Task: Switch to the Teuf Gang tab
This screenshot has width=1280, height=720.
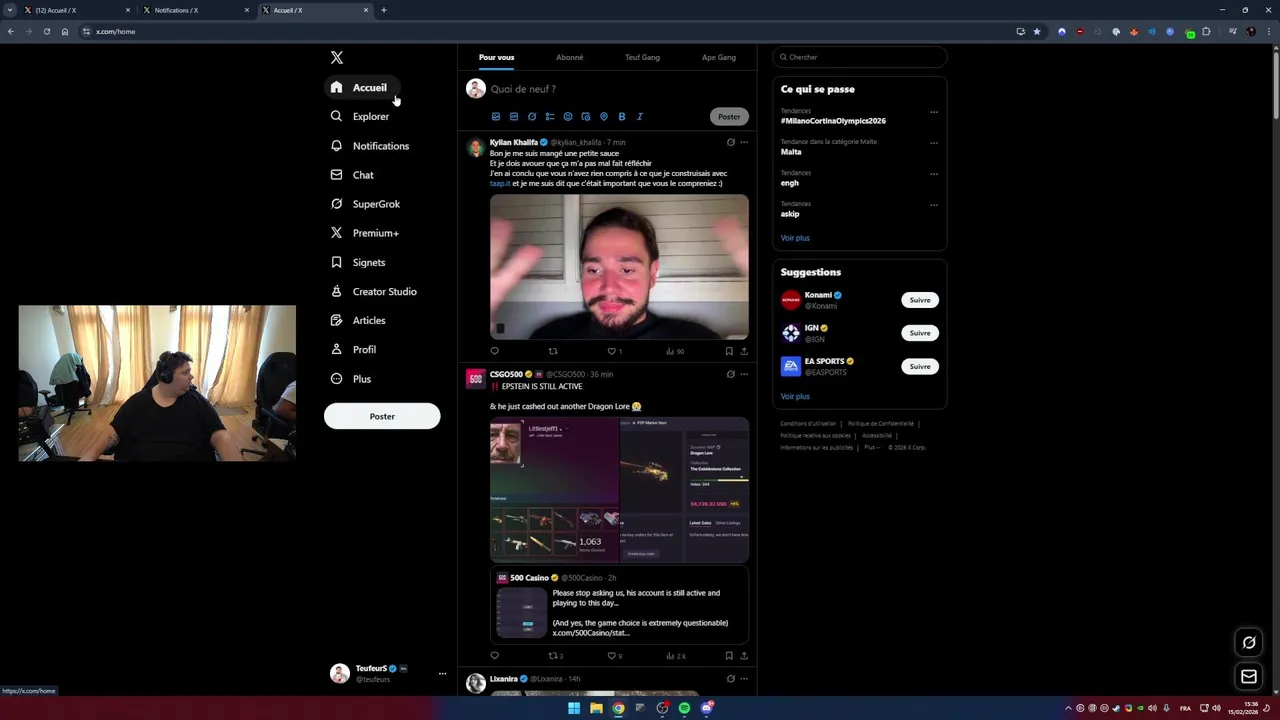Action: tap(642, 57)
